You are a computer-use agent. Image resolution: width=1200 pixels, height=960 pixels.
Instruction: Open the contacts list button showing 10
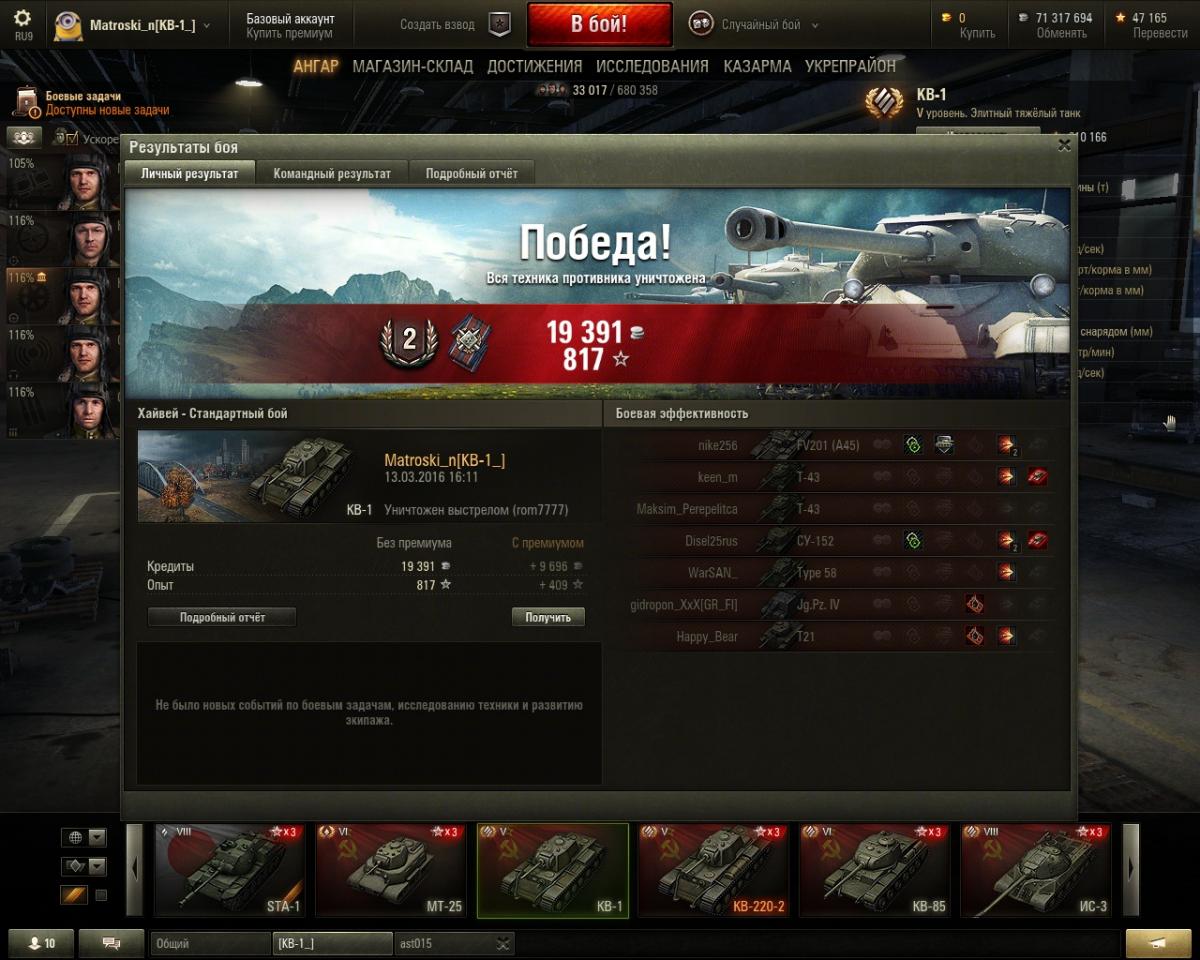pos(42,943)
